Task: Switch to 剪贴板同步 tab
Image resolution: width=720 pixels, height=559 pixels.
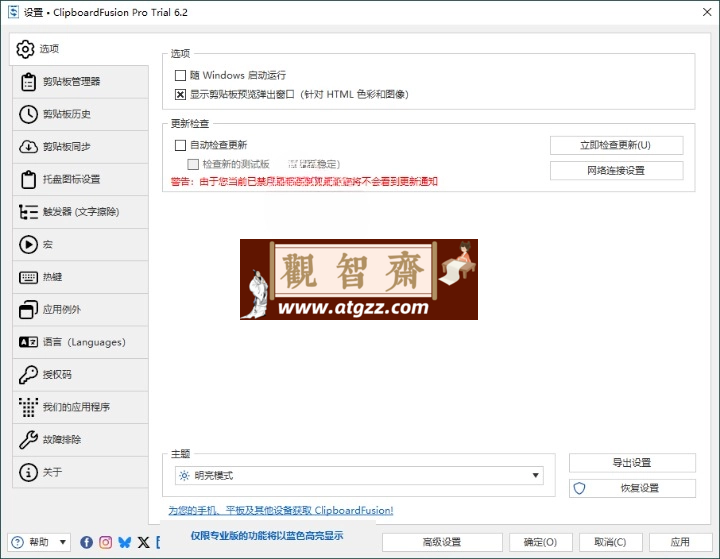Action: (80, 147)
